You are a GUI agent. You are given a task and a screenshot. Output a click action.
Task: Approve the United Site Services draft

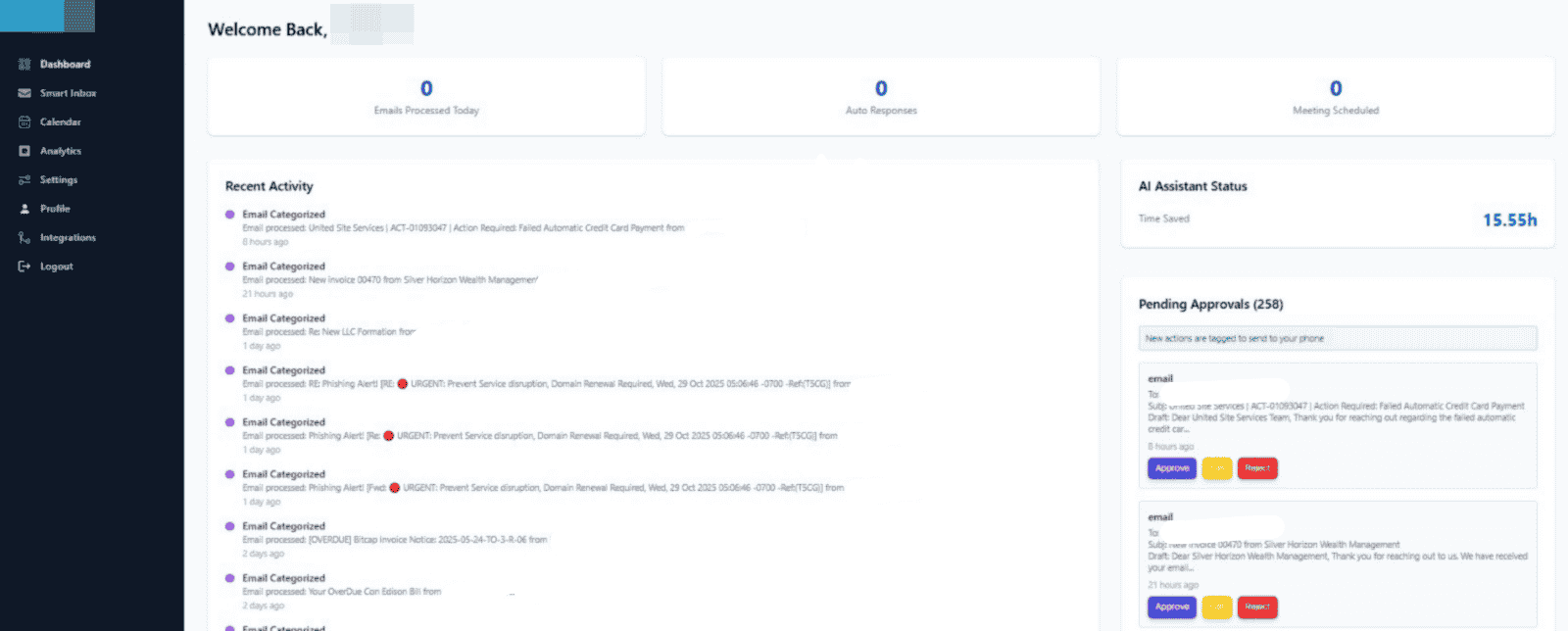click(1172, 468)
